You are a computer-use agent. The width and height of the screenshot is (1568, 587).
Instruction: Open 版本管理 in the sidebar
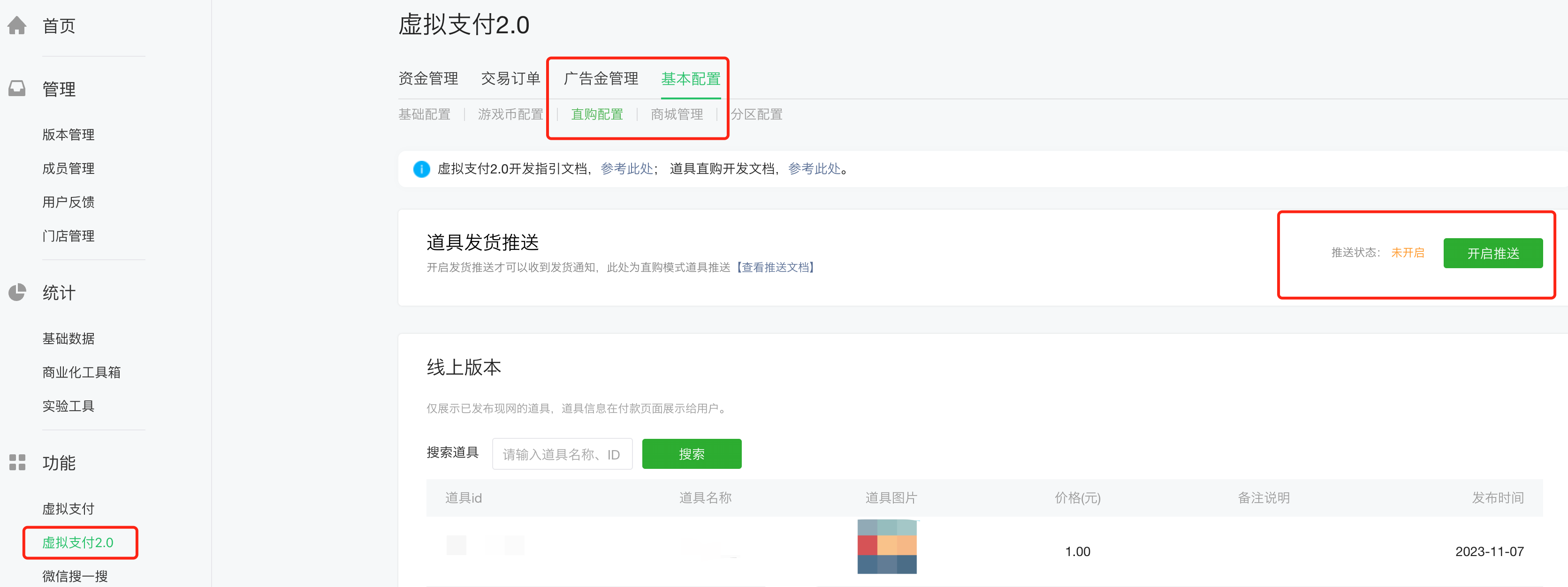point(68,135)
